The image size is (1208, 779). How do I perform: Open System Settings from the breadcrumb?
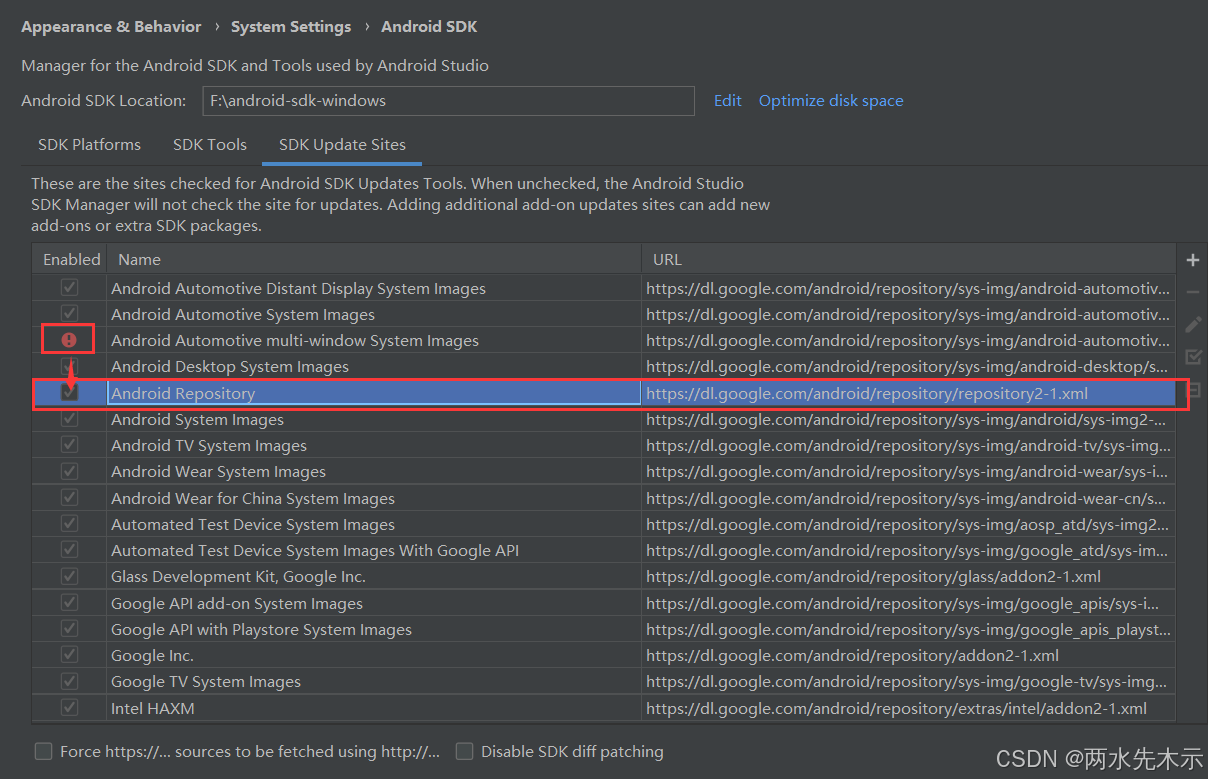(x=291, y=26)
